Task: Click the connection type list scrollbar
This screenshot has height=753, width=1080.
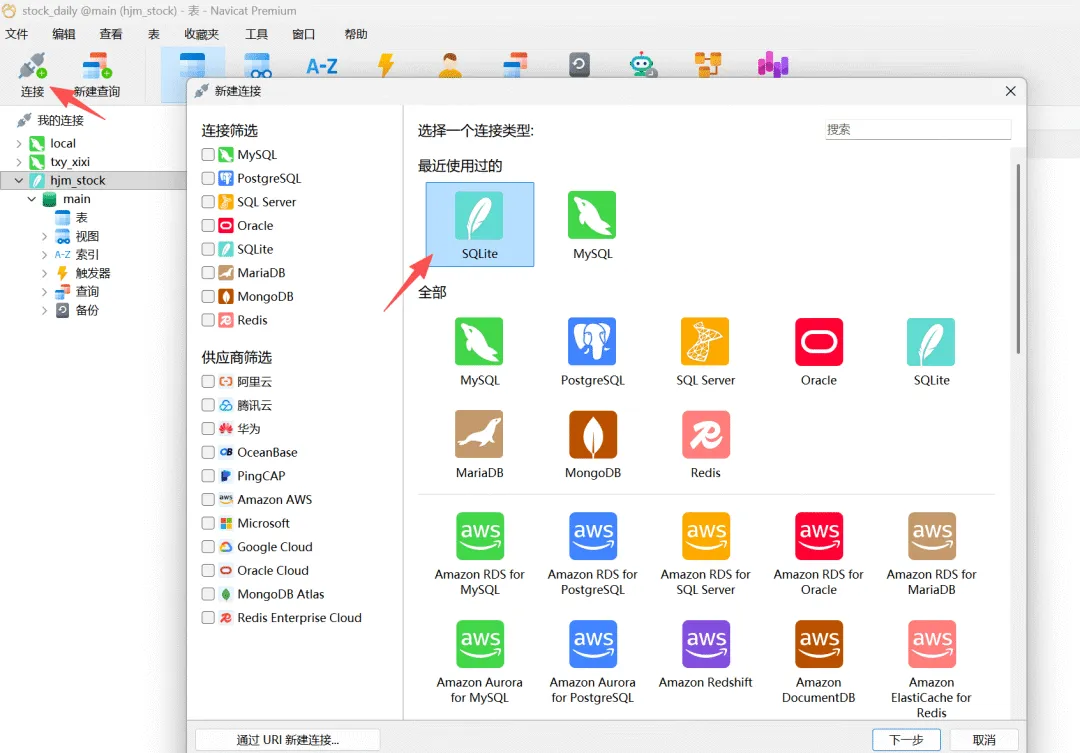Action: pos(1018,259)
